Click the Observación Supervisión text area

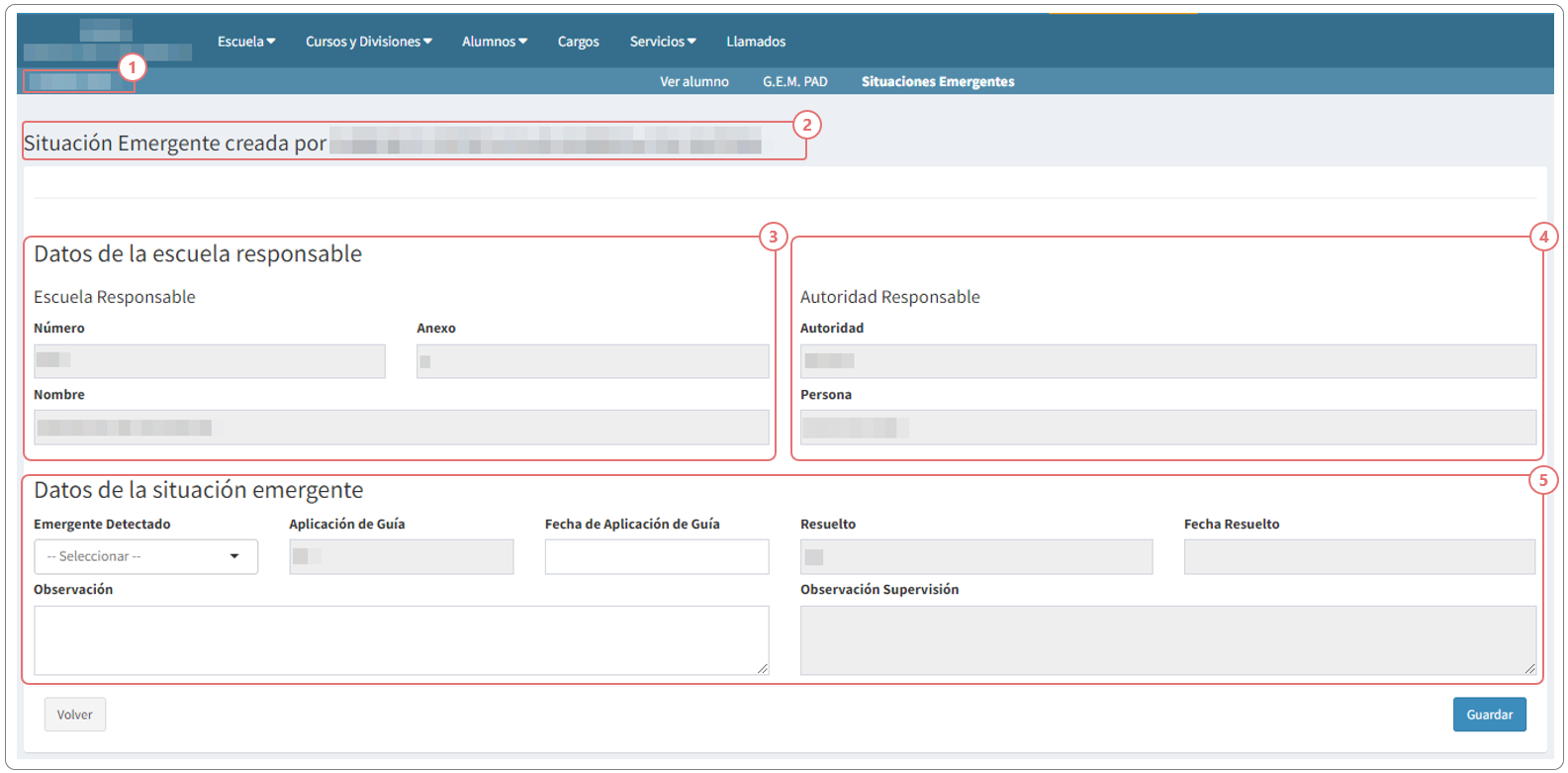1168,640
